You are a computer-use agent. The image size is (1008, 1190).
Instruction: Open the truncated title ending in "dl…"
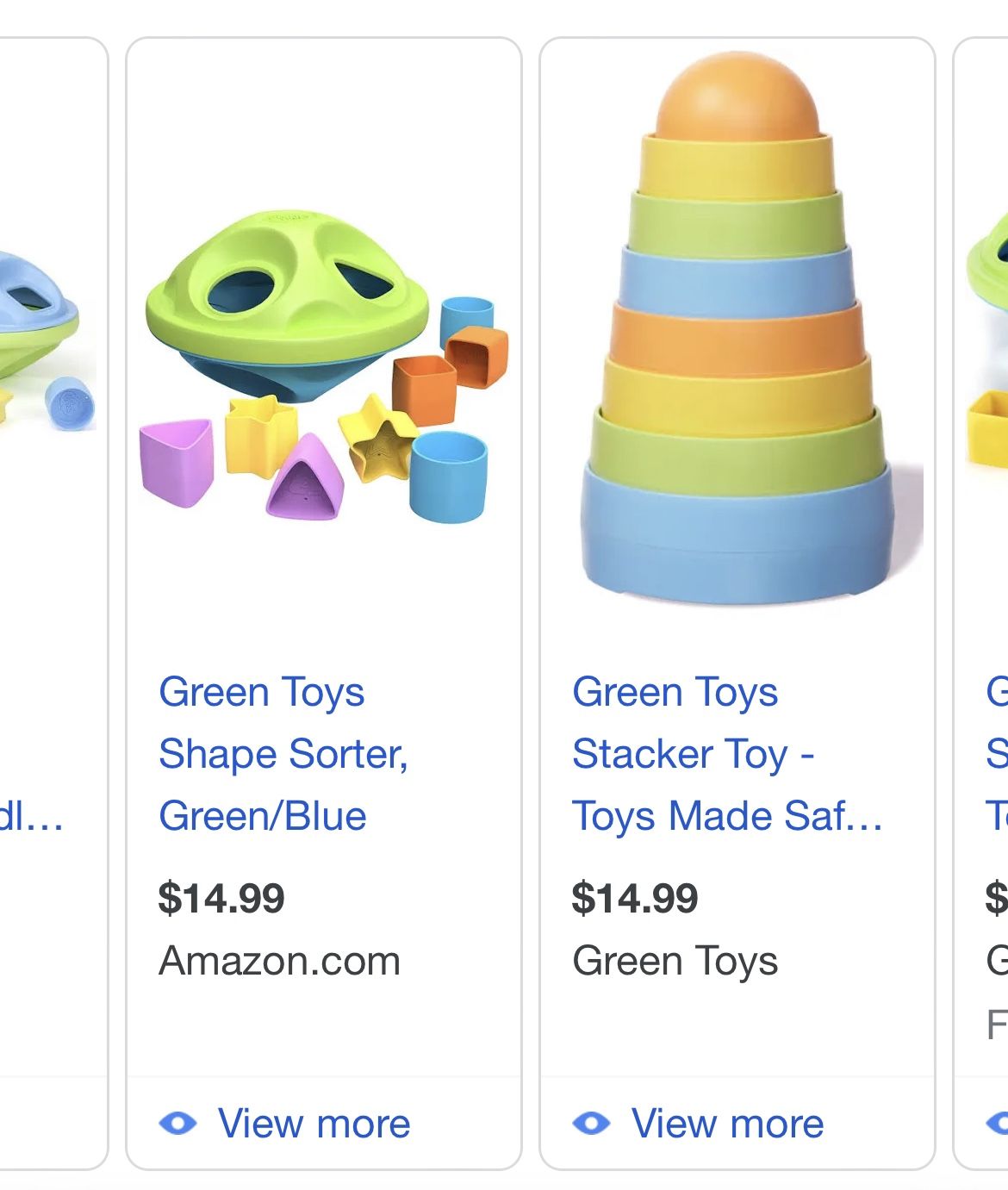[32, 816]
